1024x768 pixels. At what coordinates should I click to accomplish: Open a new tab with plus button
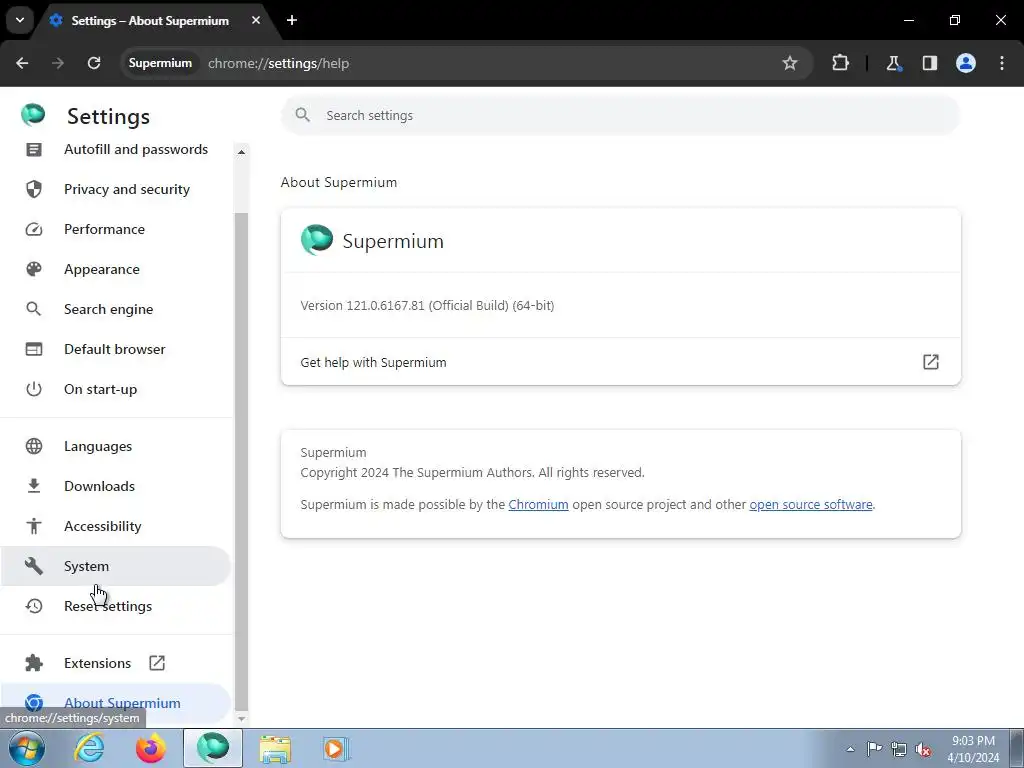(x=292, y=20)
